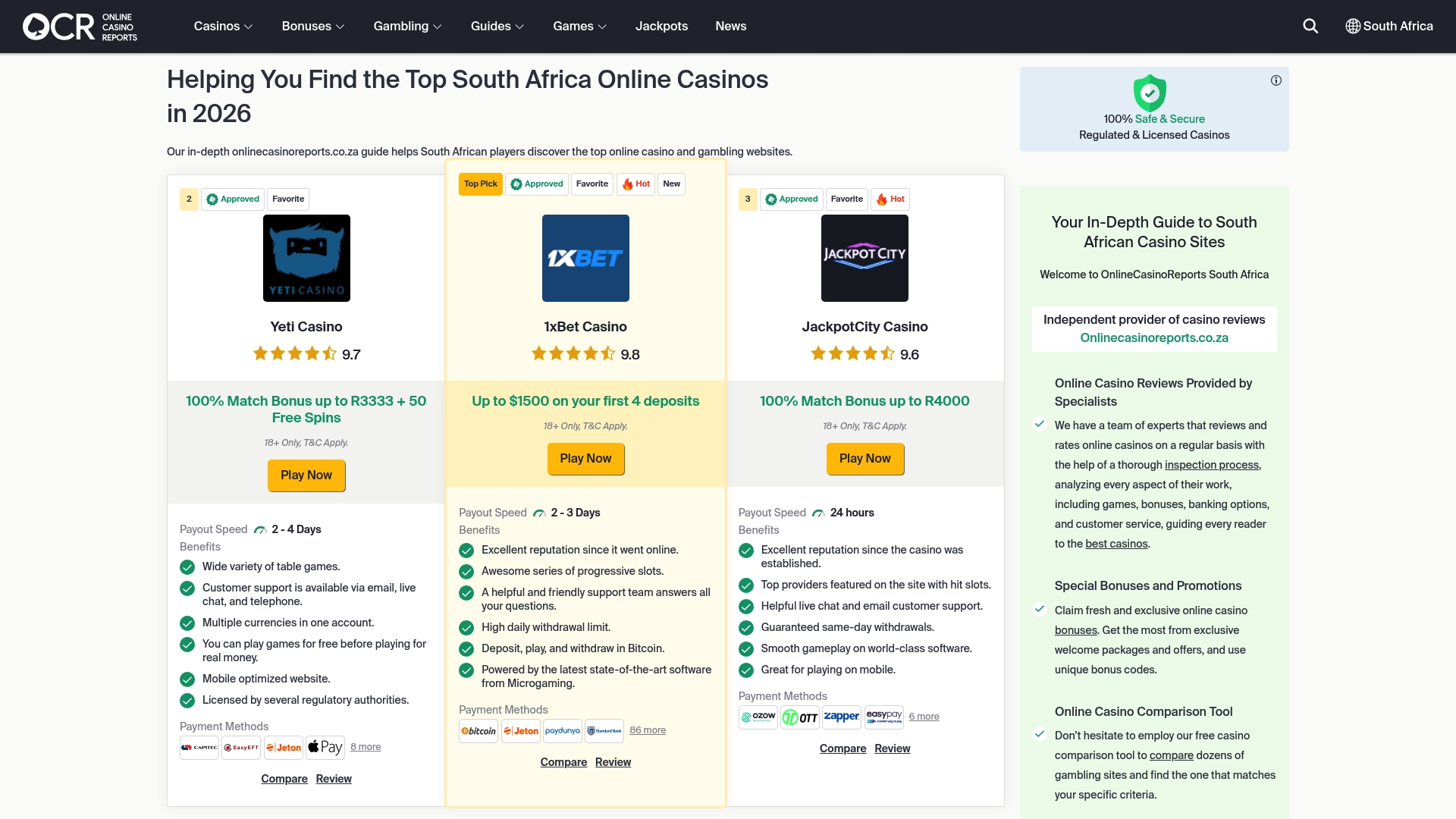Open the bonuses link in sidebar
The image size is (1456, 819).
(1075, 630)
